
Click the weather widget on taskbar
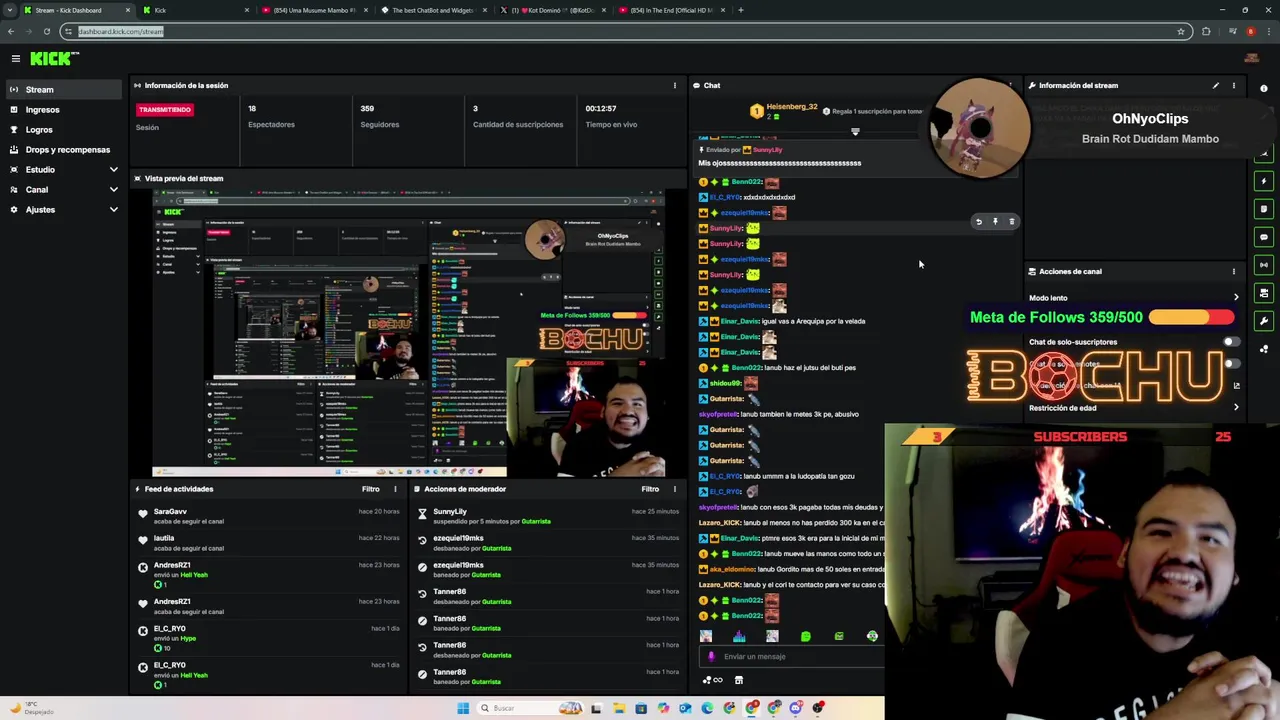point(32,708)
